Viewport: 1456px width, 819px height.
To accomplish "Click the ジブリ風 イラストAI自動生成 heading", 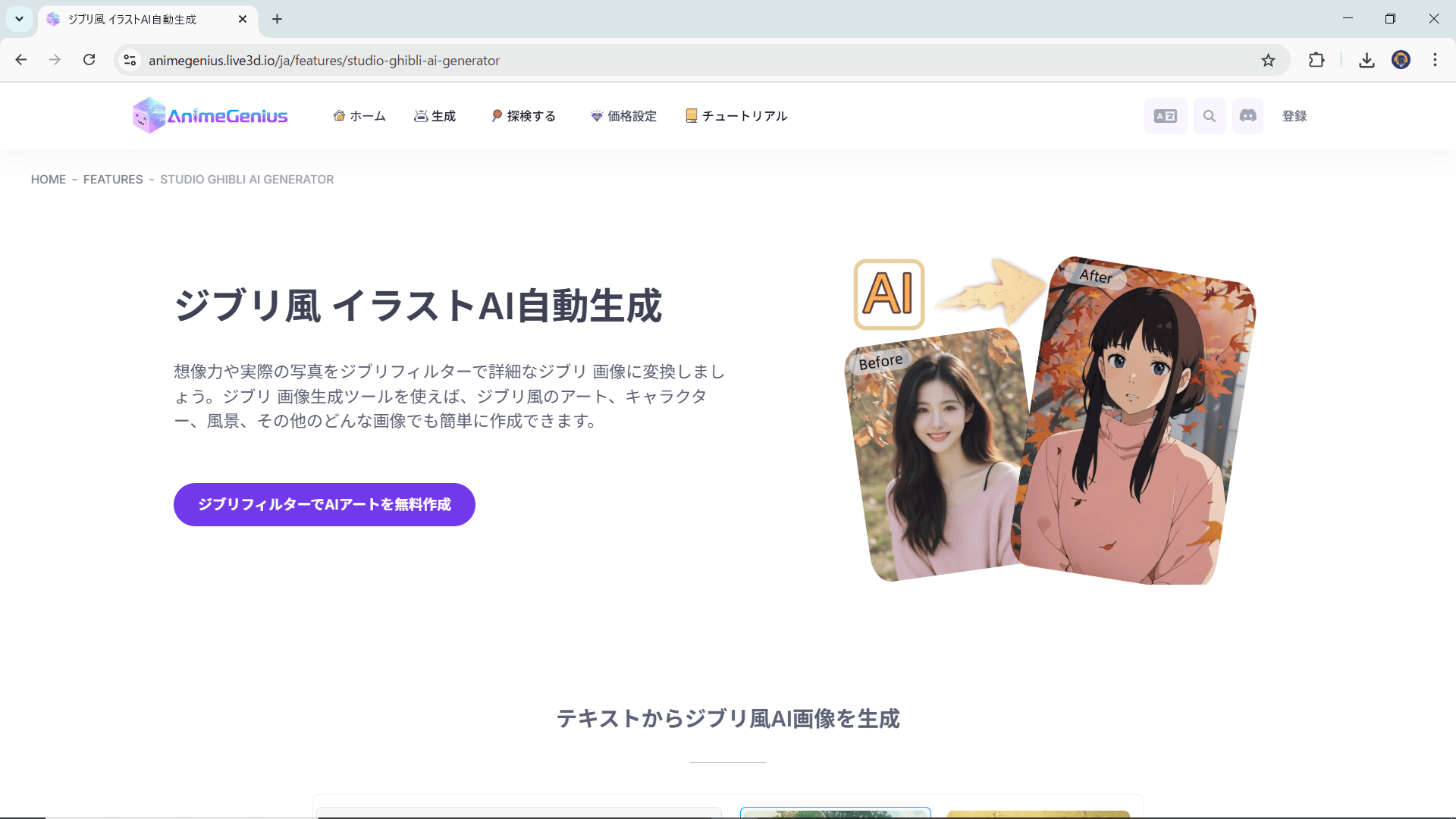I will click(418, 306).
